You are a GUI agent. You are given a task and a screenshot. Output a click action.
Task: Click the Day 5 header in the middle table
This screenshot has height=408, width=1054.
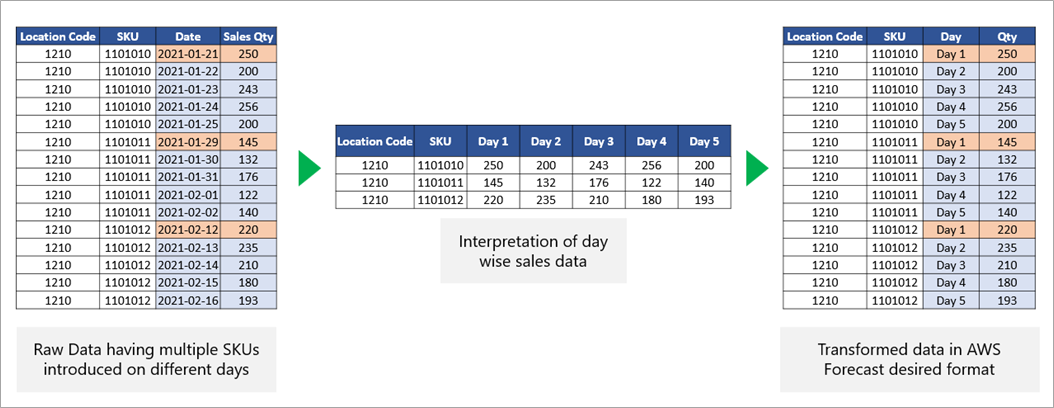(704, 142)
